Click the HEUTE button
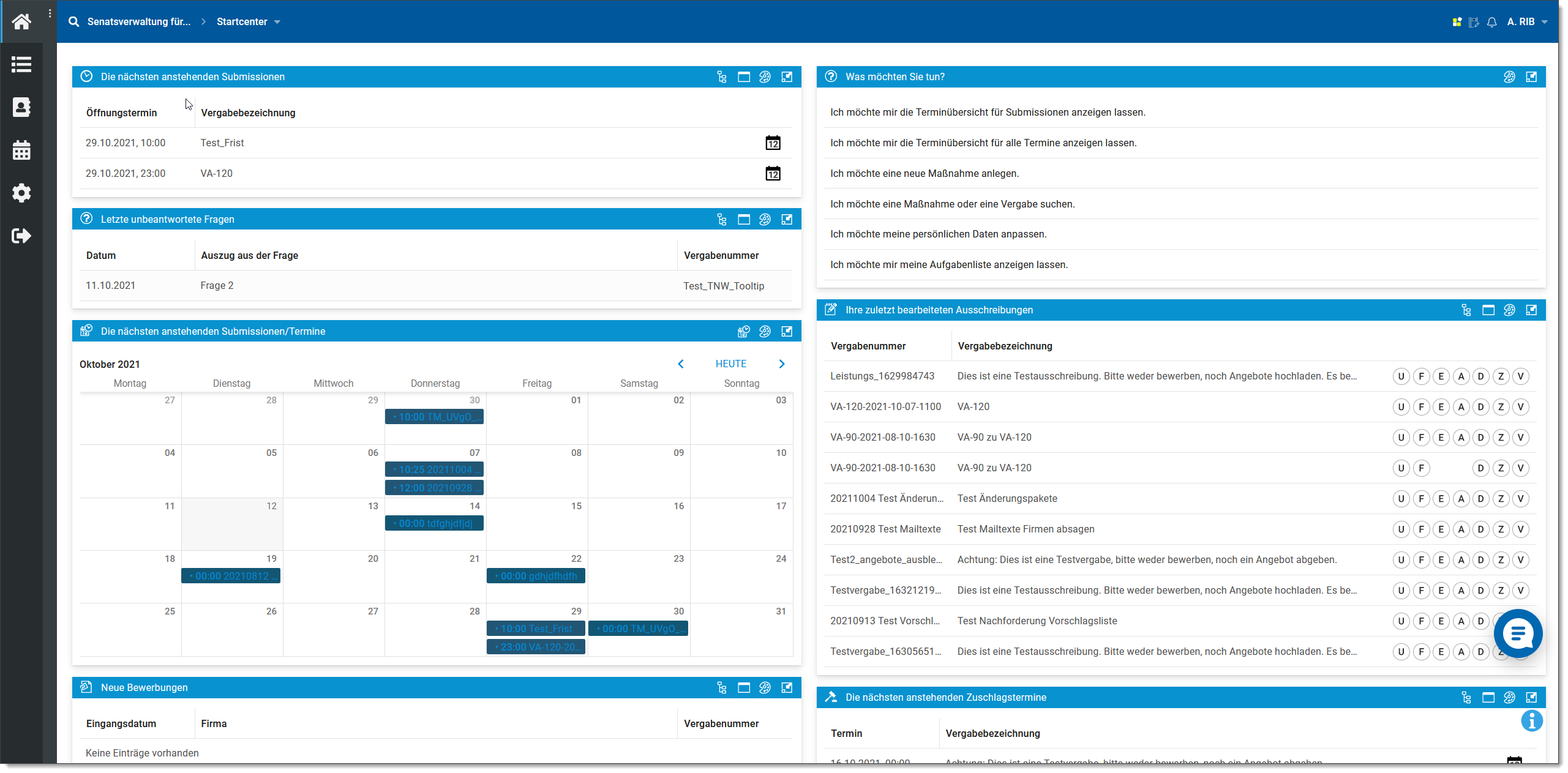The image size is (1568, 773). (x=730, y=364)
